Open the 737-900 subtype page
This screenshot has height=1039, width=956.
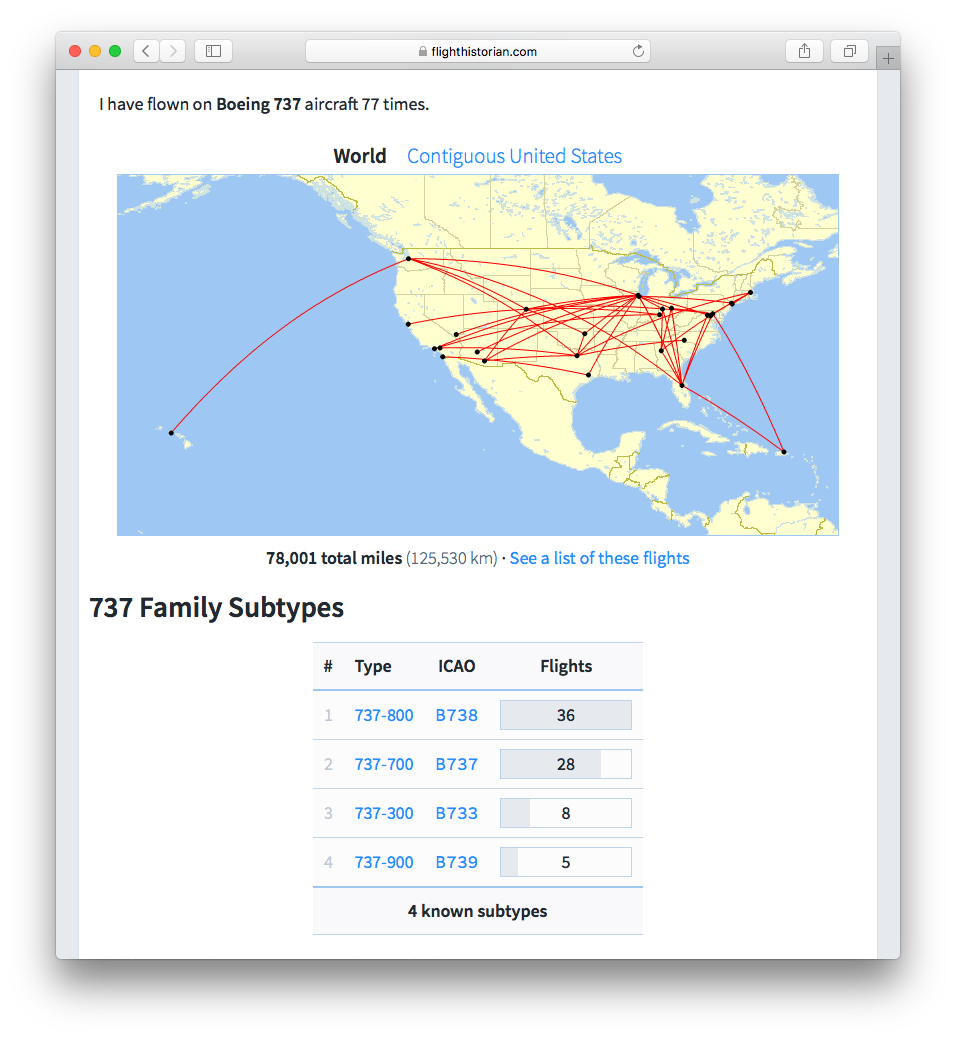coord(384,861)
